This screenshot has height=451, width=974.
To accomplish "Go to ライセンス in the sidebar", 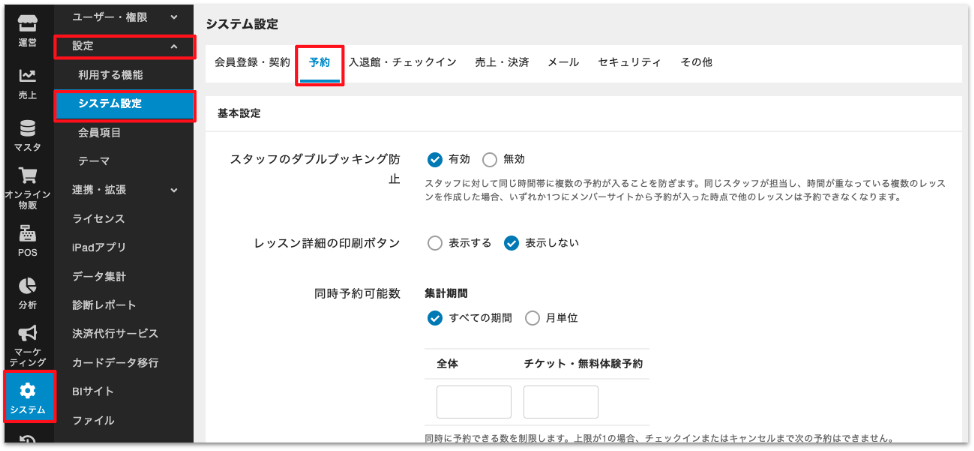I will (99, 218).
